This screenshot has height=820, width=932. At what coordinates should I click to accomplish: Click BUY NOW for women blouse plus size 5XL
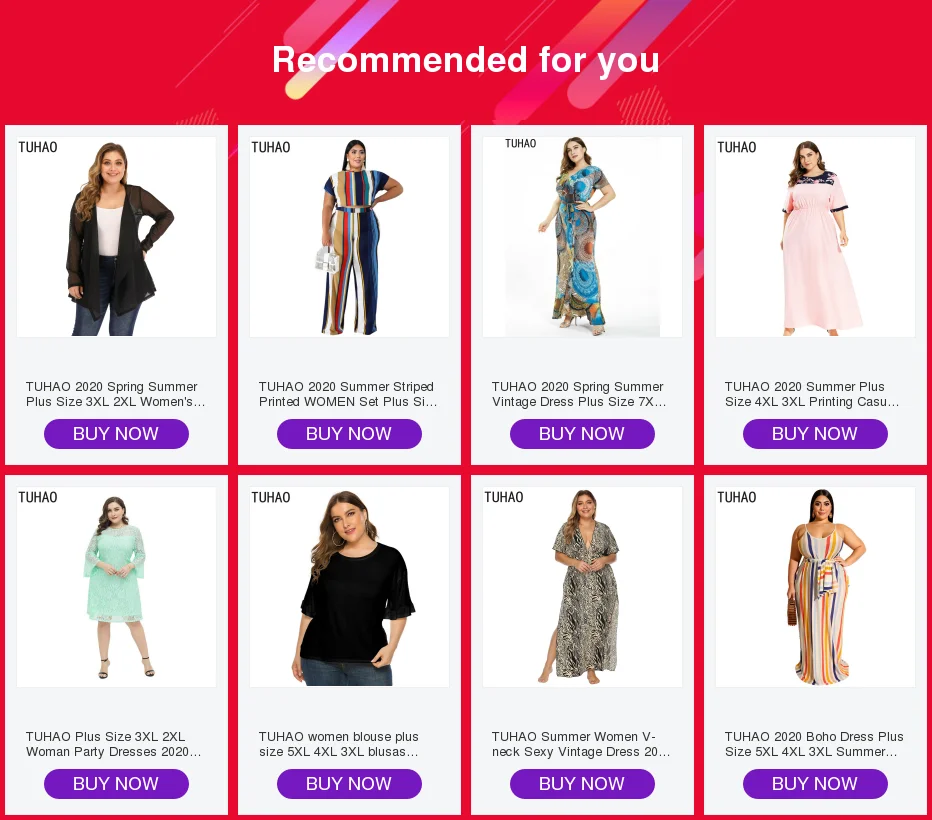click(x=350, y=784)
